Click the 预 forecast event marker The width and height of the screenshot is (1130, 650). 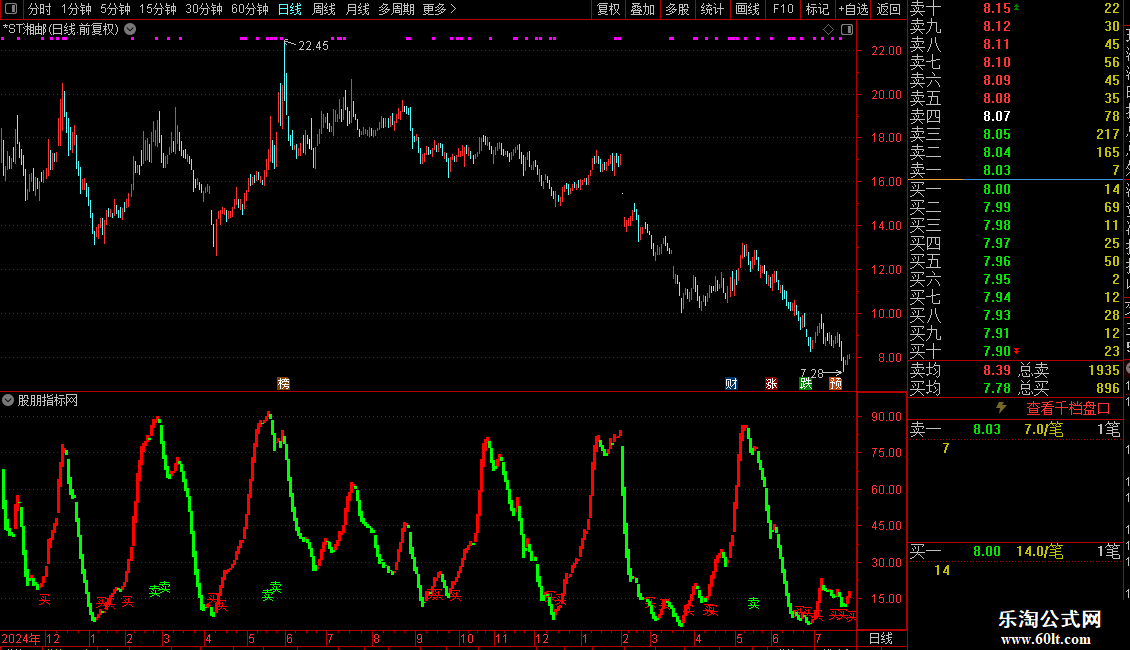835,383
